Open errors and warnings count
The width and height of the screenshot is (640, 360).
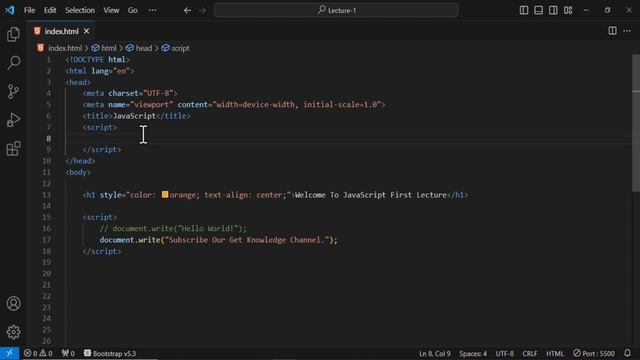pyautogui.click(x=38, y=353)
